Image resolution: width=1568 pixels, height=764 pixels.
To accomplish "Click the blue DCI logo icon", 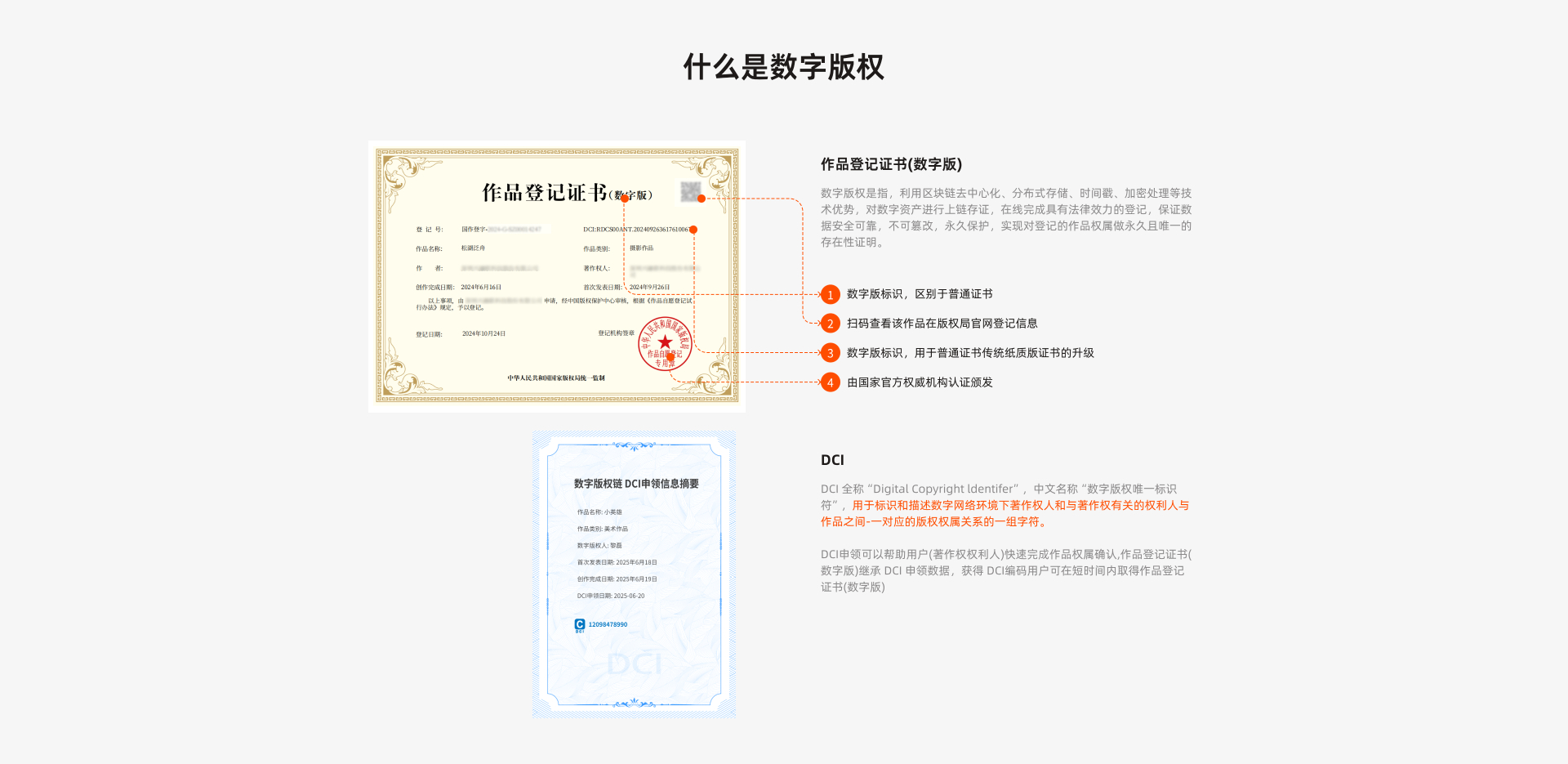I will point(580,625).
